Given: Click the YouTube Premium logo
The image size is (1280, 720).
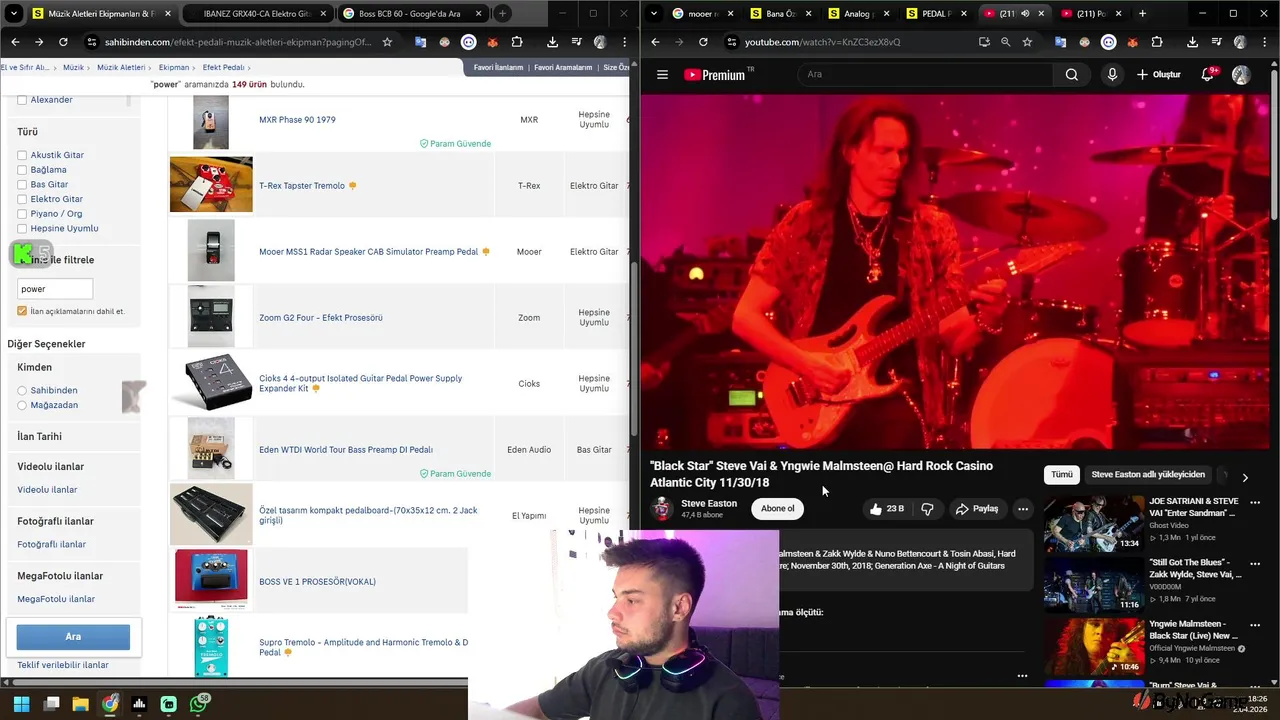Looking at the screenshot, I should pyautogui.click(x=714, y=75).
